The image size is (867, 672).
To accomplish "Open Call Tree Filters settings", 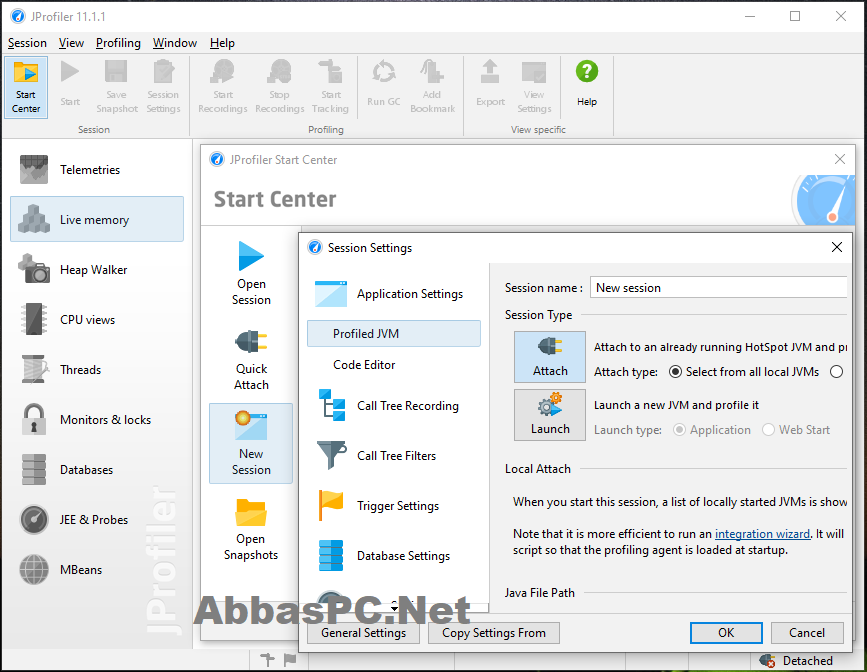I will point(394,456).
